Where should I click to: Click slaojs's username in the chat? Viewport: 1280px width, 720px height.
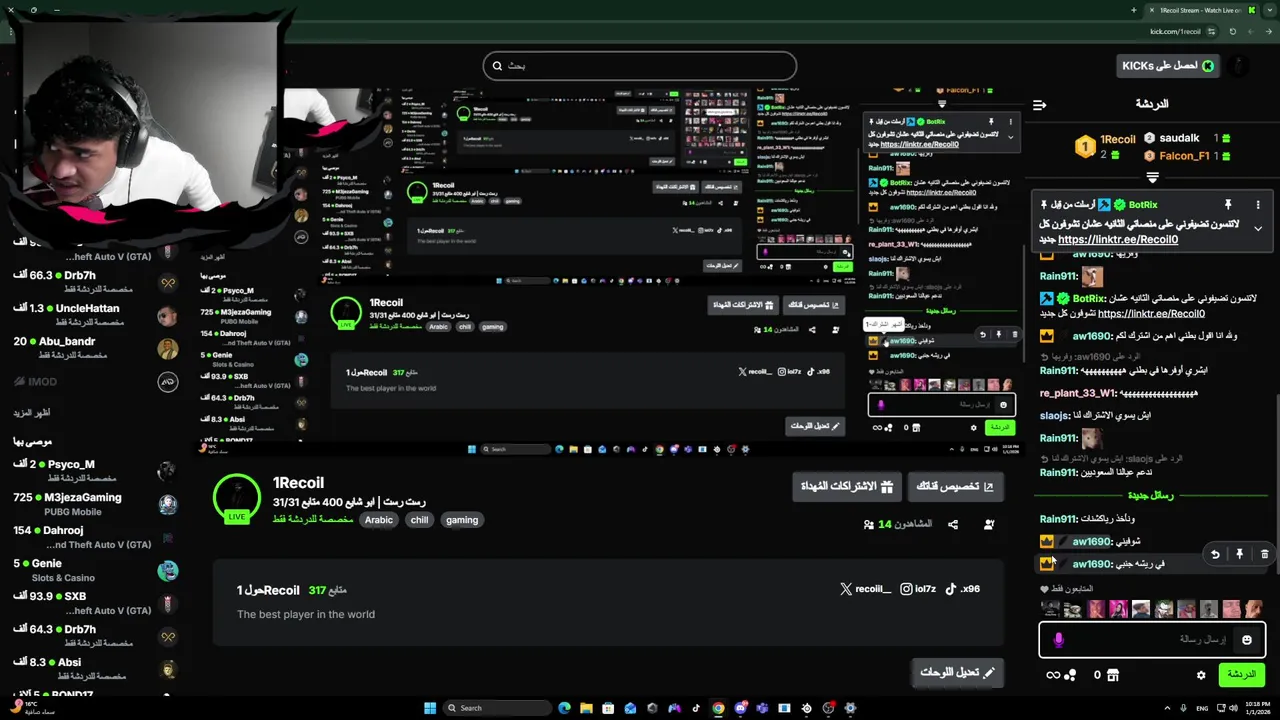(1054, 415)
